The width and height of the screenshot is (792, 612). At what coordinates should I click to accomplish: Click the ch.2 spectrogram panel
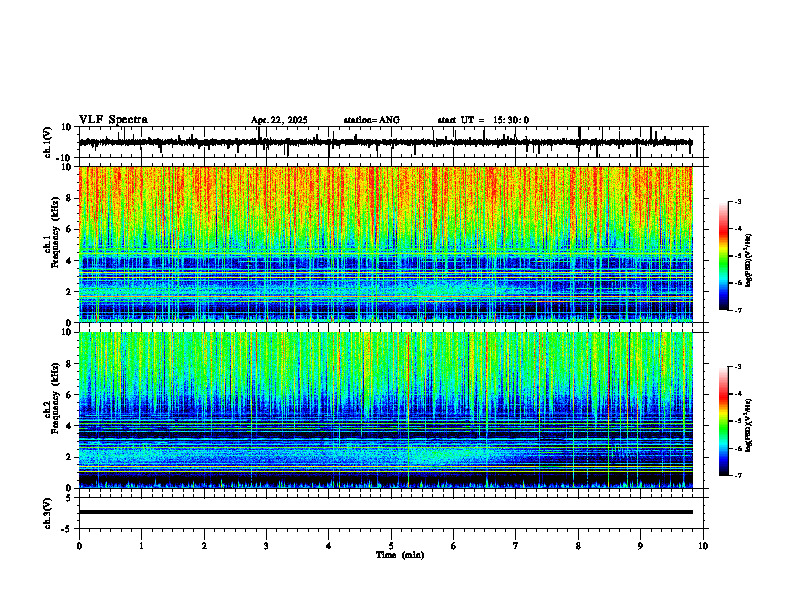pyautogui.click(x=385, y=410)
